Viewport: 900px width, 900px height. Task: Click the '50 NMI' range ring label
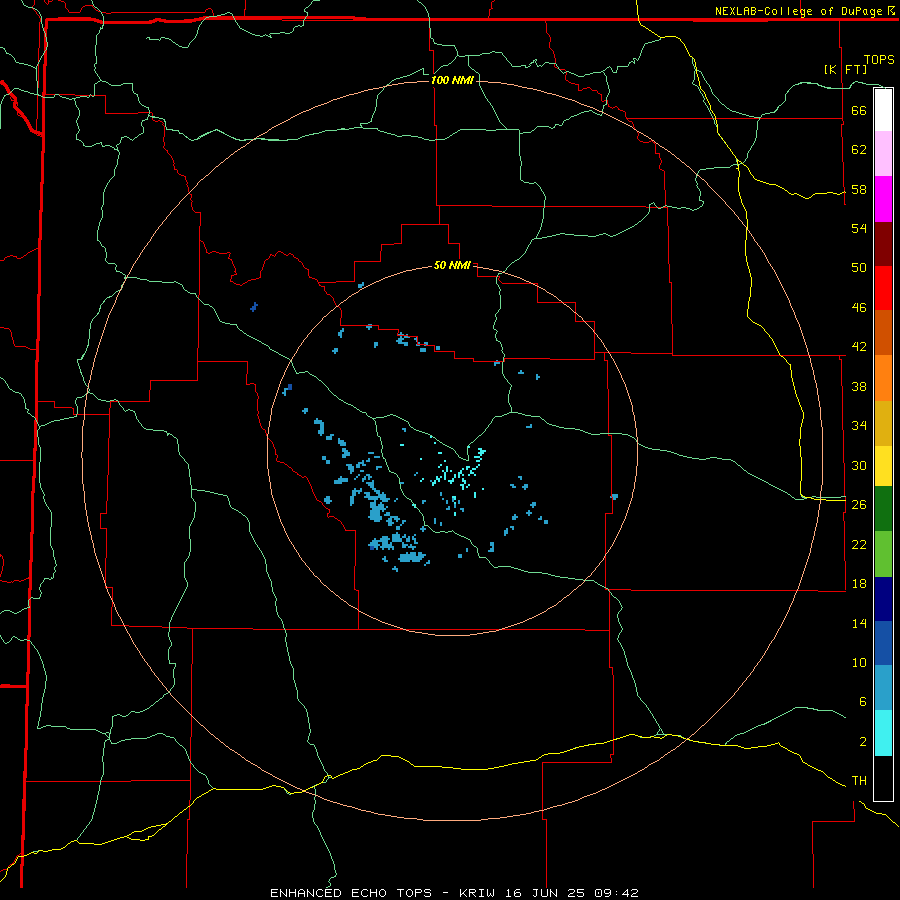452,265
